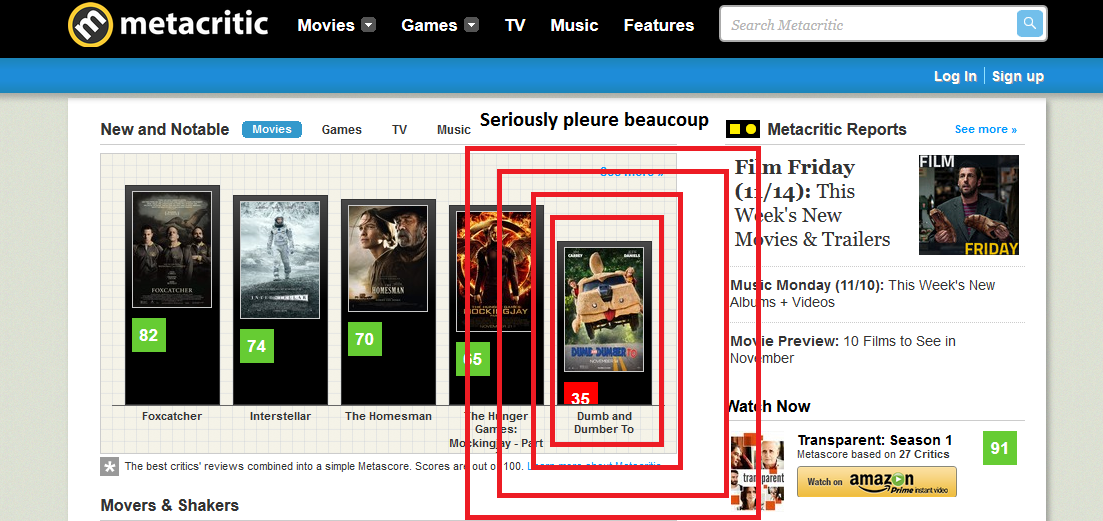
Task: Click The Homesman title link
Action: click(x=388, y=416)
